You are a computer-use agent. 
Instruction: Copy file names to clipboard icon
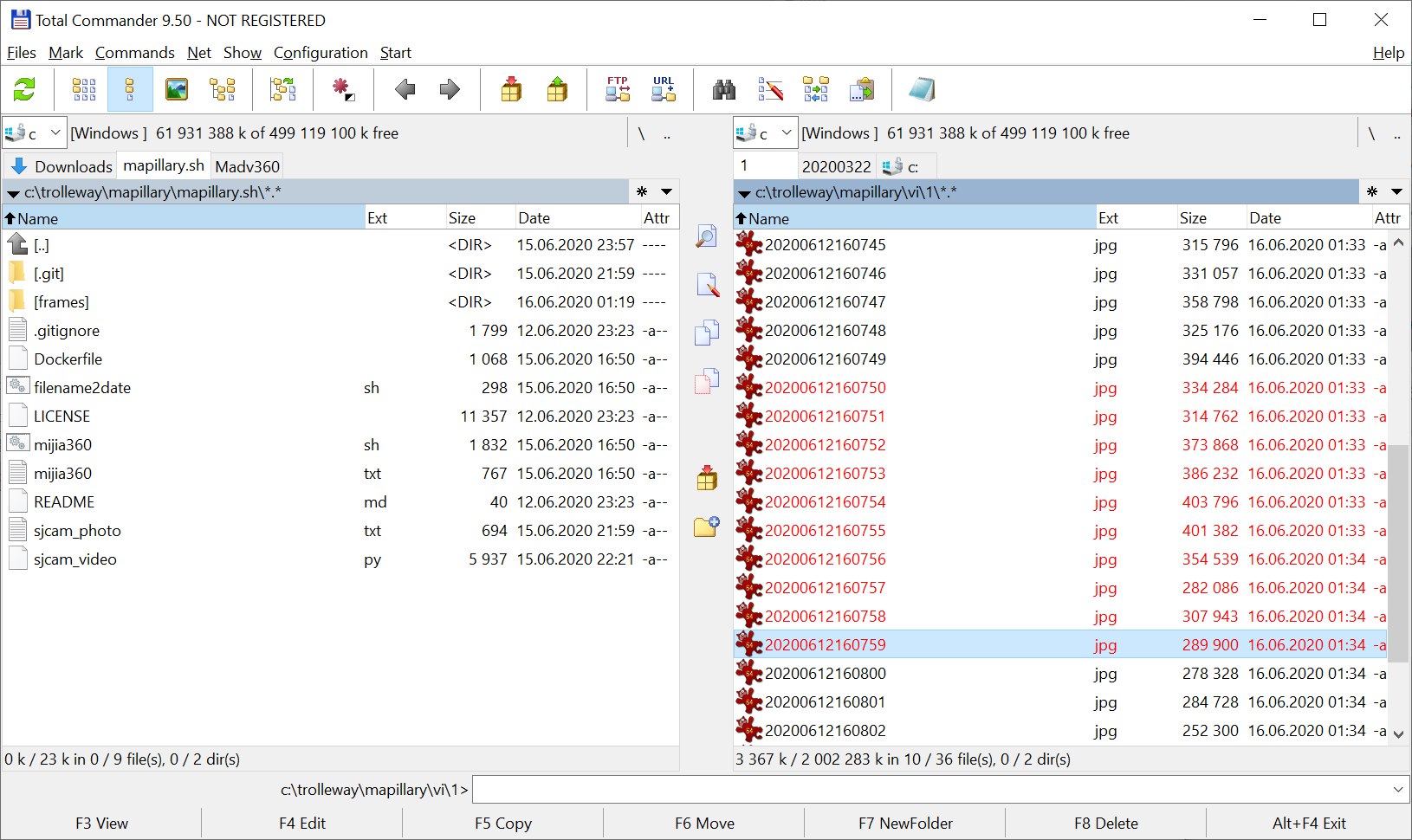coord(862,89)
